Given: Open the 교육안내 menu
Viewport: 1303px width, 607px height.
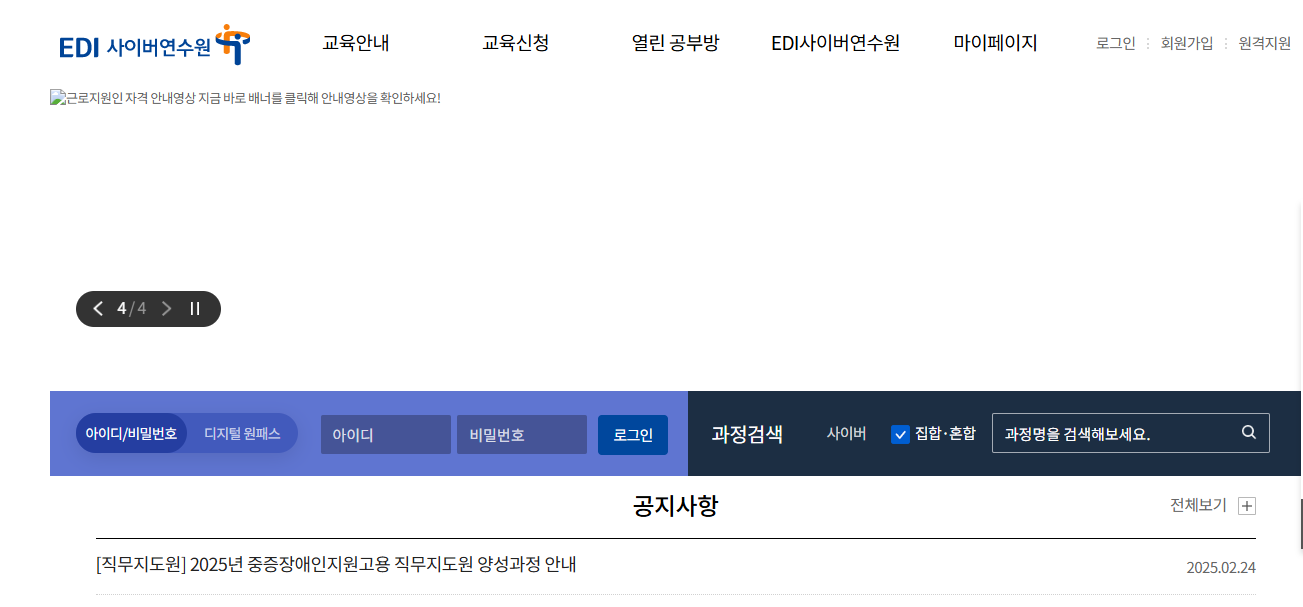Looking at the screenshot, I should tap(356, 43).
